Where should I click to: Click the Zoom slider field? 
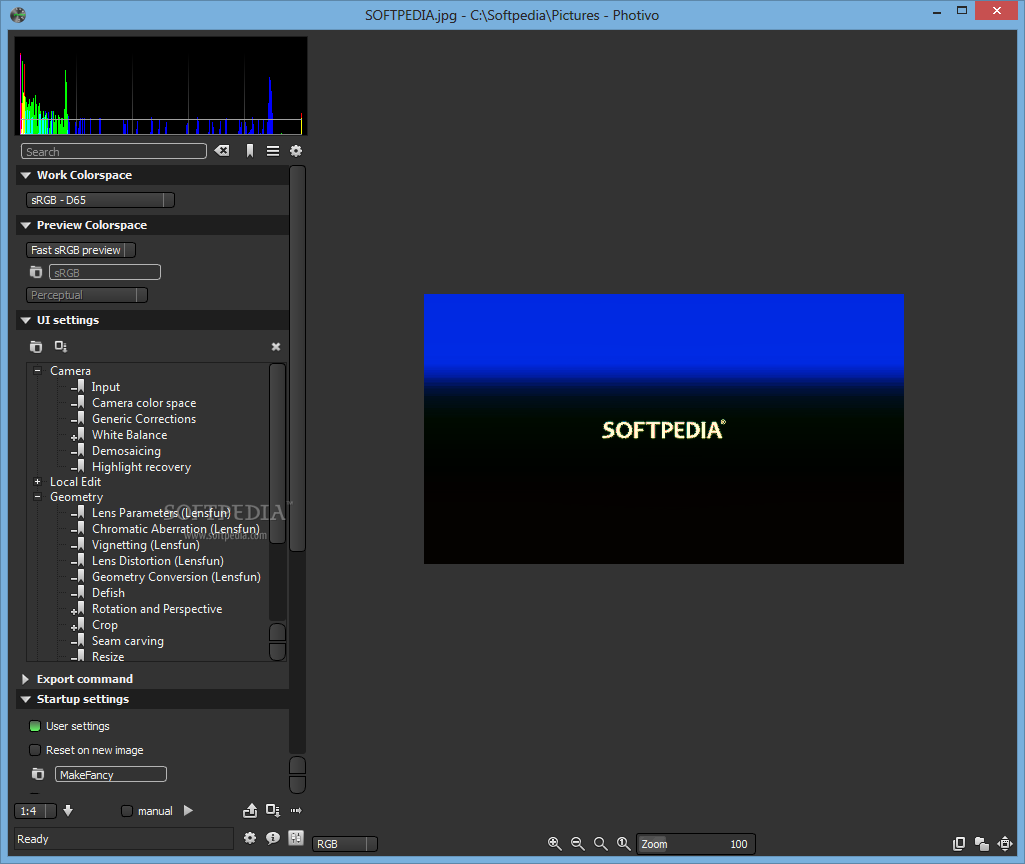696,844
